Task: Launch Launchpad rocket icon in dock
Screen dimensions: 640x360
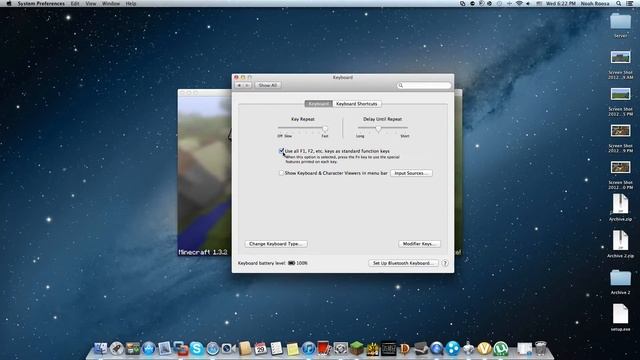Action: pos(117,348)
